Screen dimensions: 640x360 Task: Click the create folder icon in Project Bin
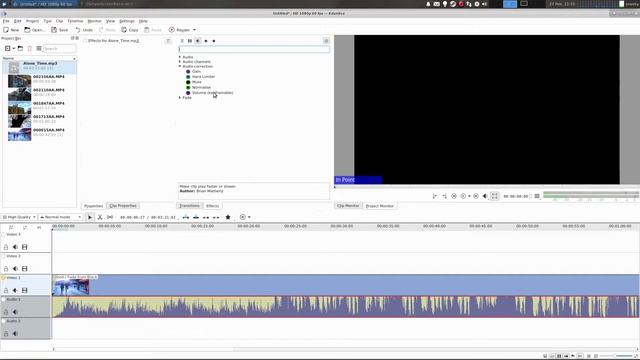[20, 49]
